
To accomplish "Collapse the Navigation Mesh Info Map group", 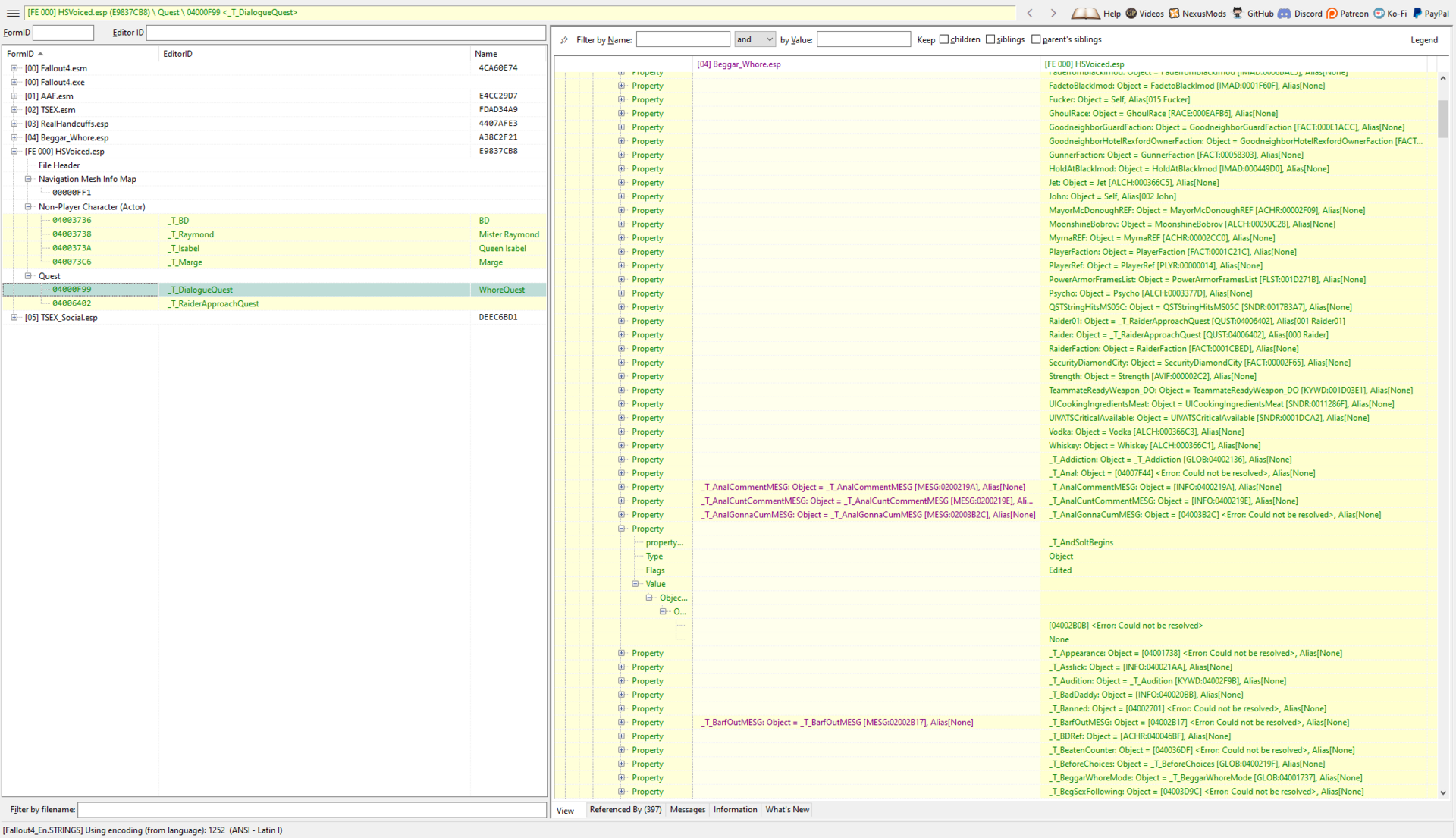I will (x=28, y=179).
